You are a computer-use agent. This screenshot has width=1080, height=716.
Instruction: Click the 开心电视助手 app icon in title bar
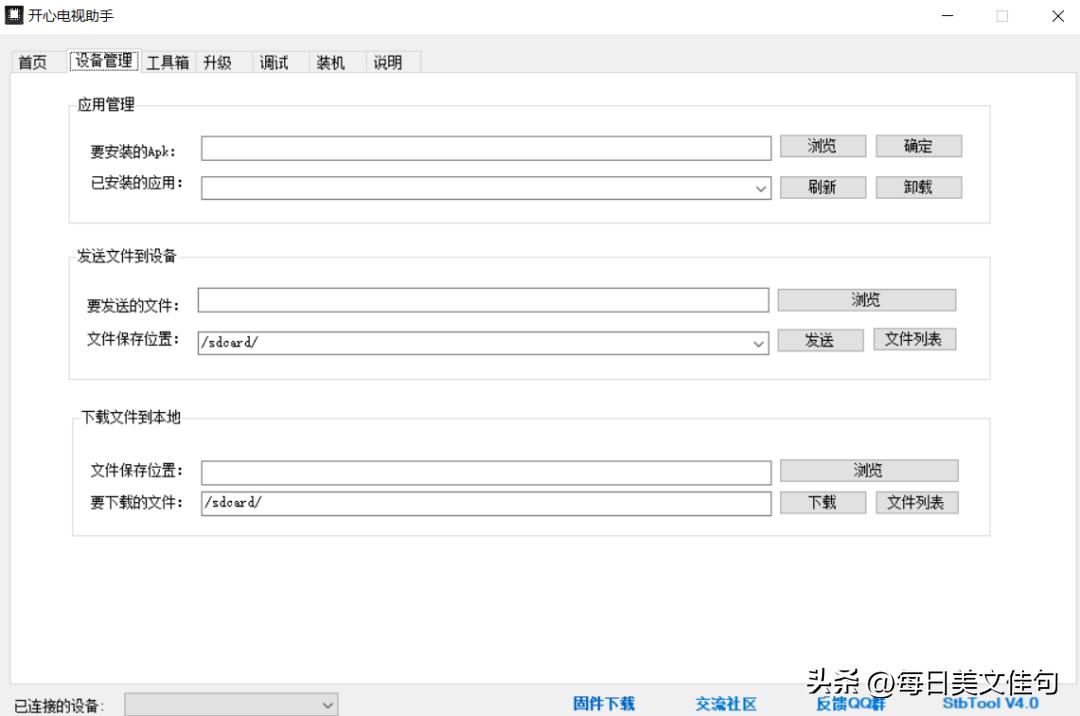click(14, 15)
